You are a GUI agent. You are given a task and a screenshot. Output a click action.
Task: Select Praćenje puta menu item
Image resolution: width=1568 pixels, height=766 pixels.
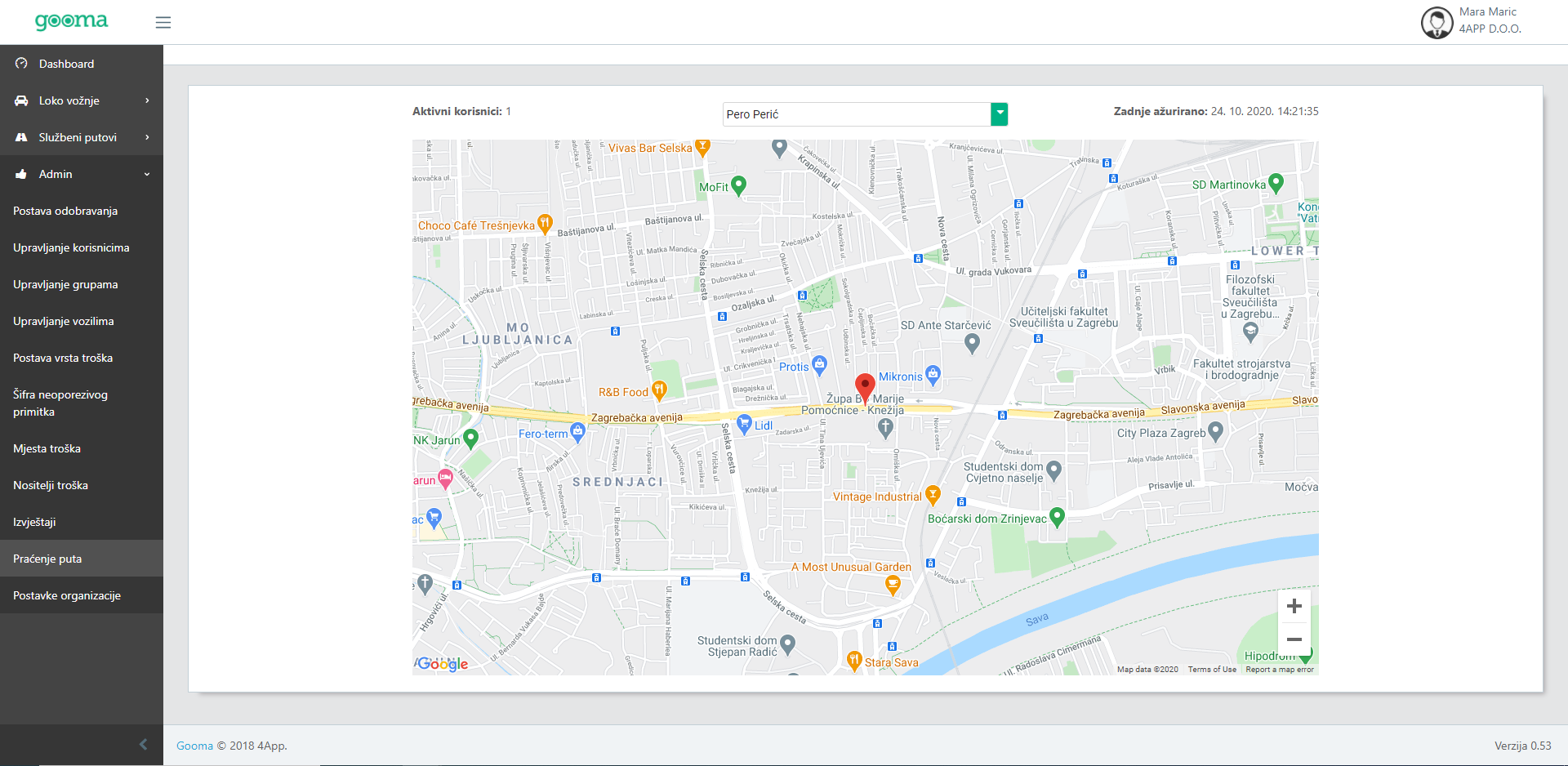click(x=82, y=559)
